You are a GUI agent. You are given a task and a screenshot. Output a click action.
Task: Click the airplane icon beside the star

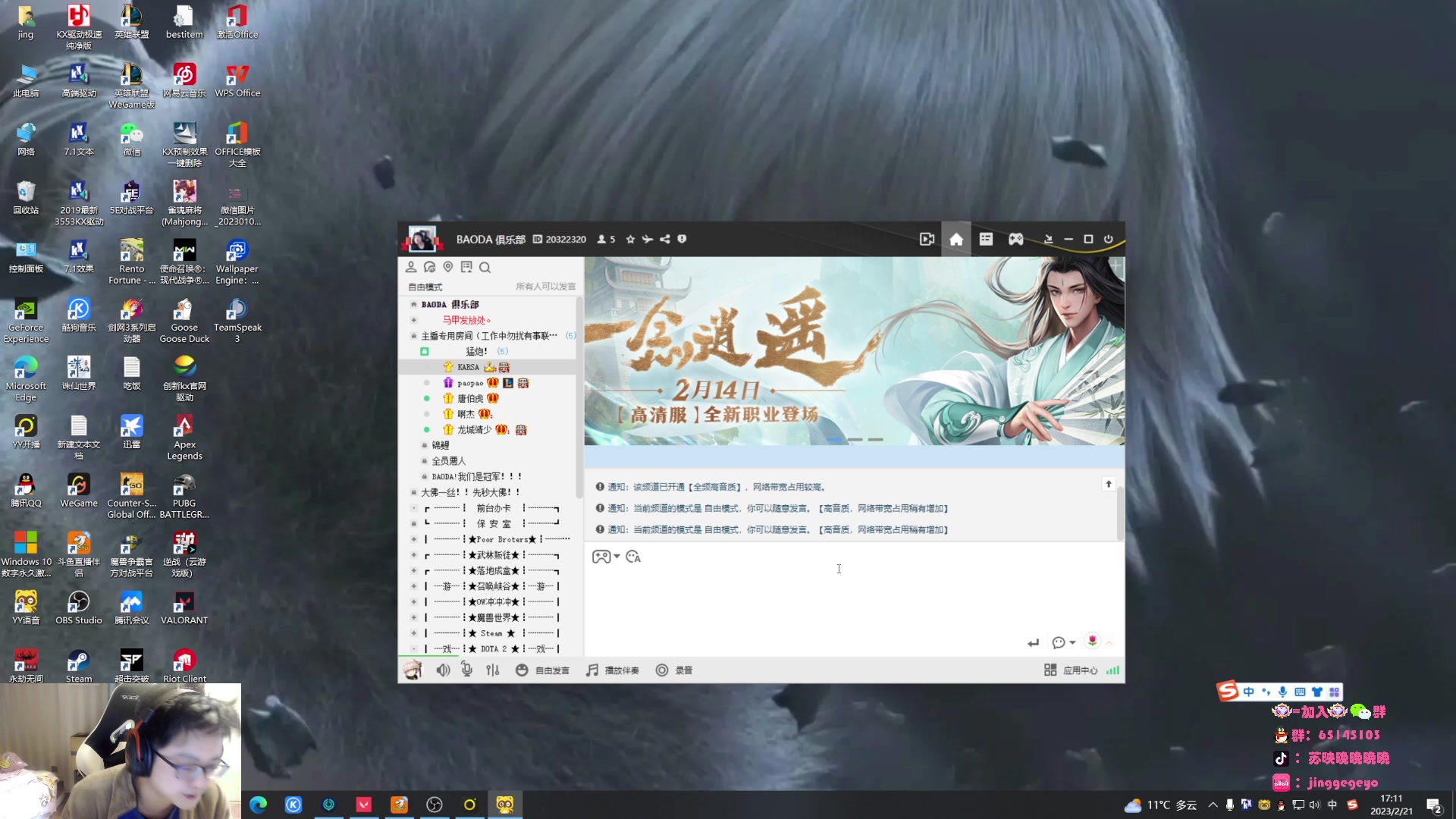647,239
